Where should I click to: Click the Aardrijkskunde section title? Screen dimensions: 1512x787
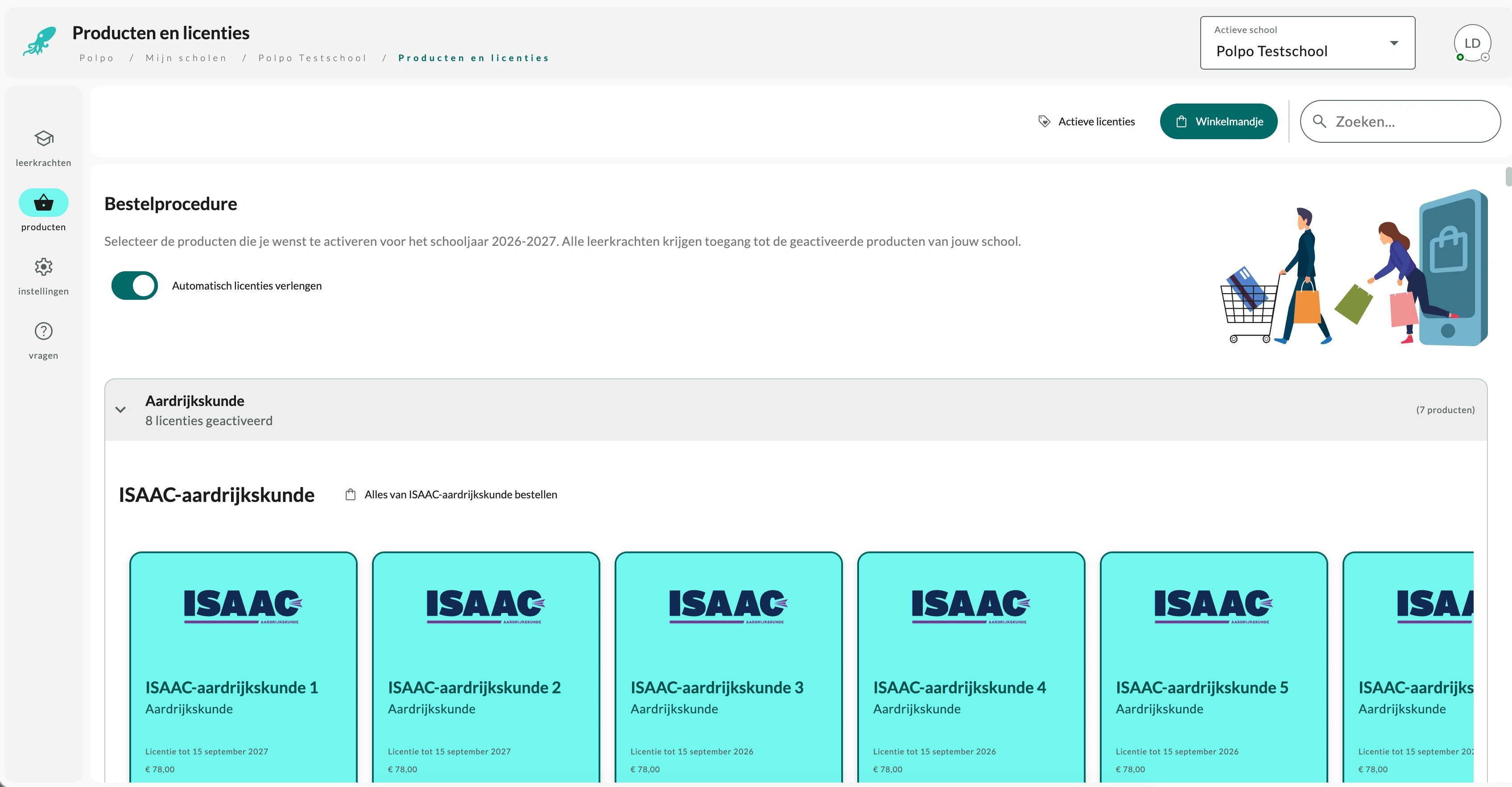coord(195,401)
